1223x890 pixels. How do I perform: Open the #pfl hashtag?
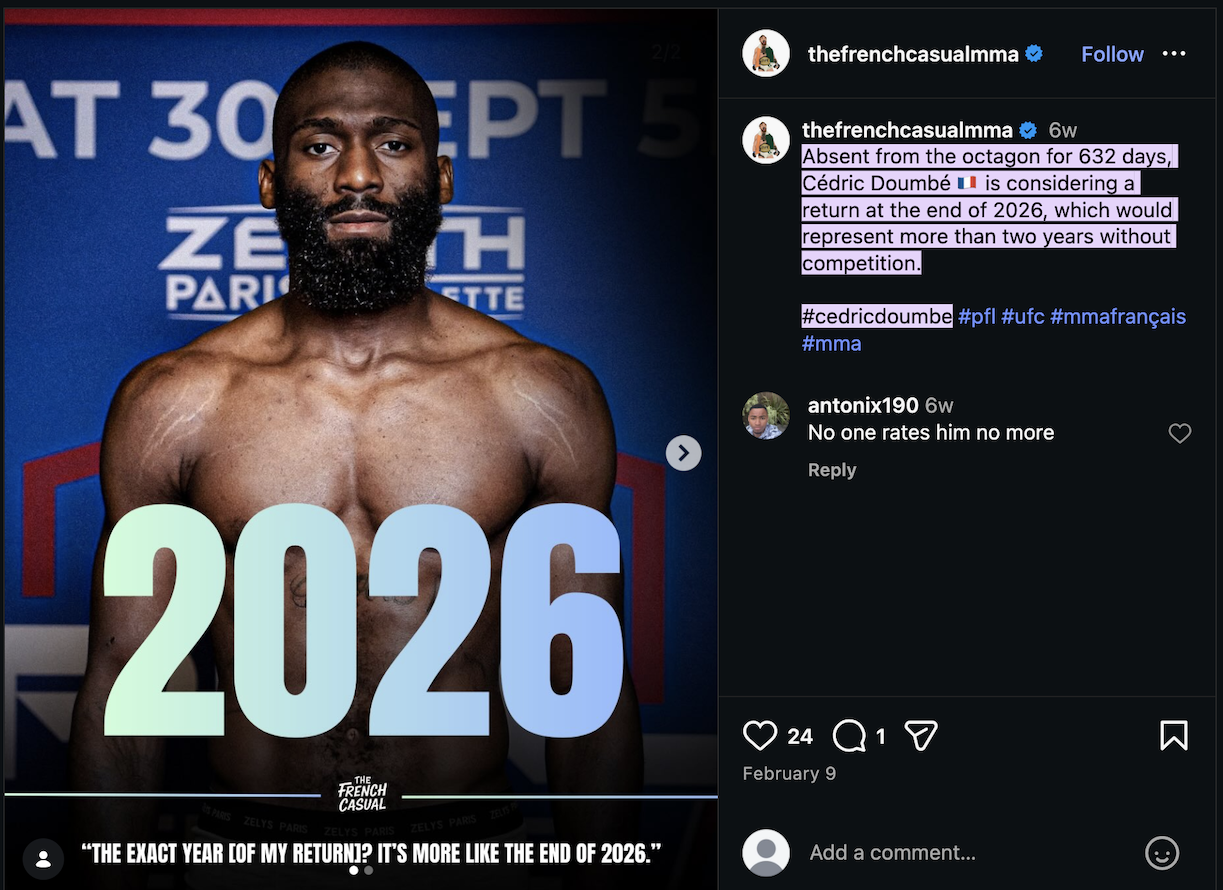[977, 316]
